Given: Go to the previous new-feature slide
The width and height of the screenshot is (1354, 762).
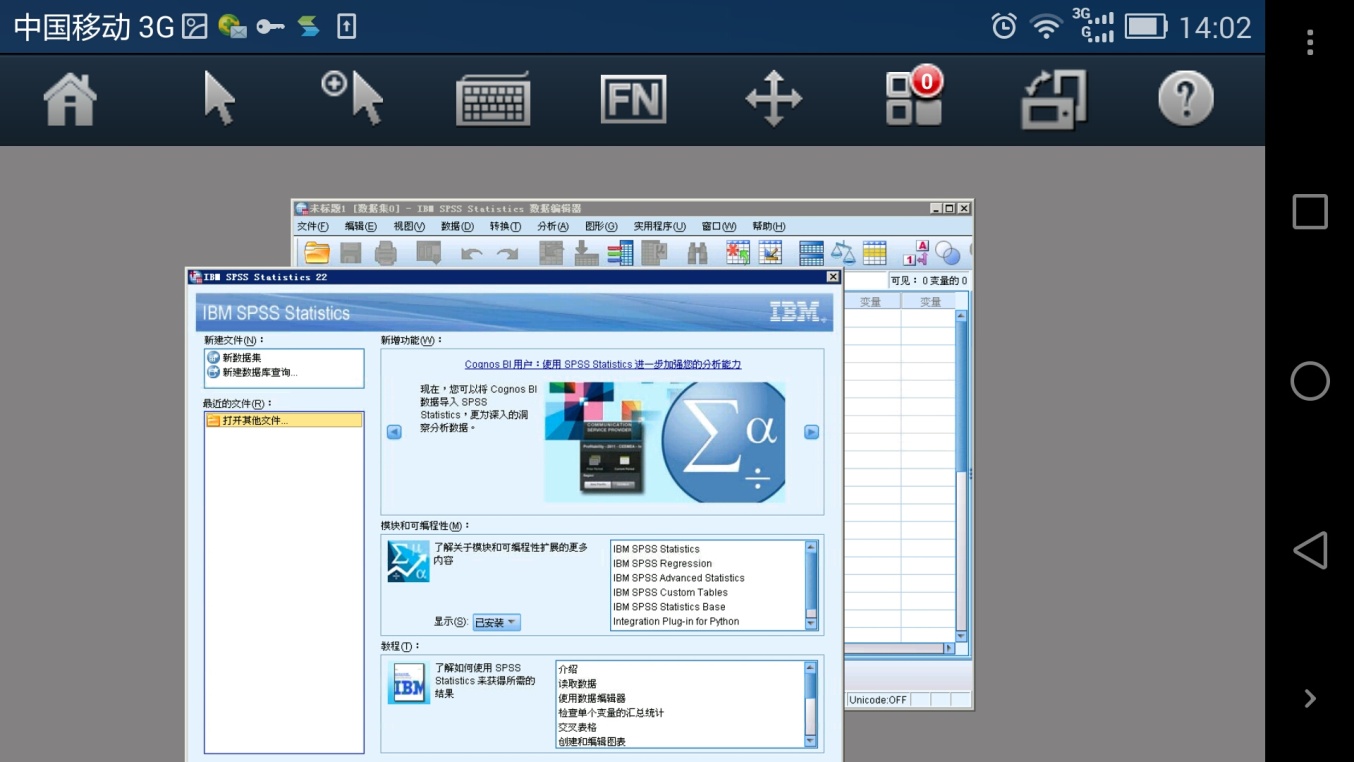Looking at the screenshot, I should pyautogui.click(x=394, y=432).
